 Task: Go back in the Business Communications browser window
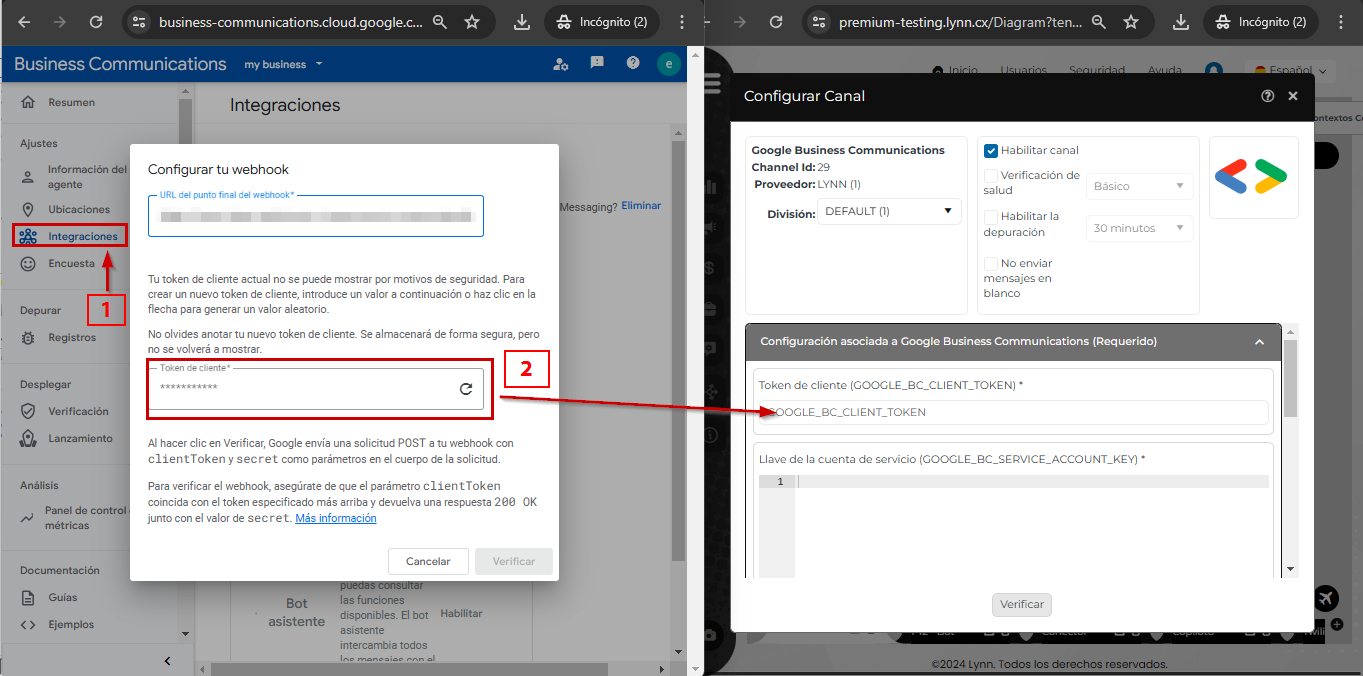click(24, 22)
